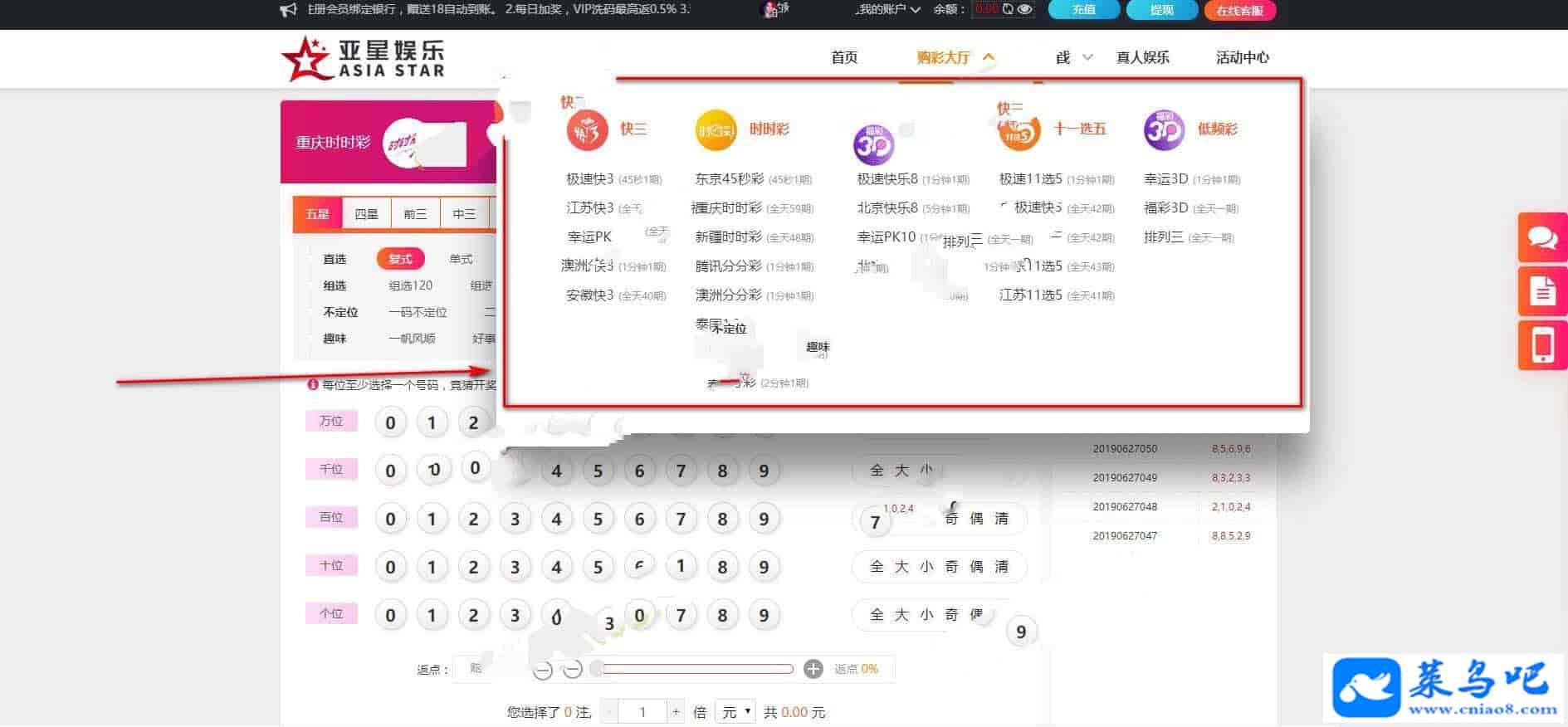This screenshot has width=1568, height=727.
Task: Click the megaphone announcement icon
Action: tap(288, 10)
